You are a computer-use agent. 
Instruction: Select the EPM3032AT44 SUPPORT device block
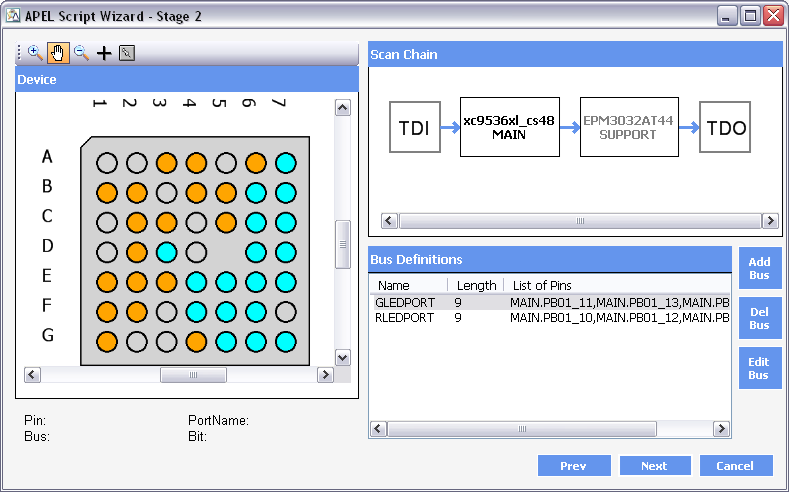point(628,127)
